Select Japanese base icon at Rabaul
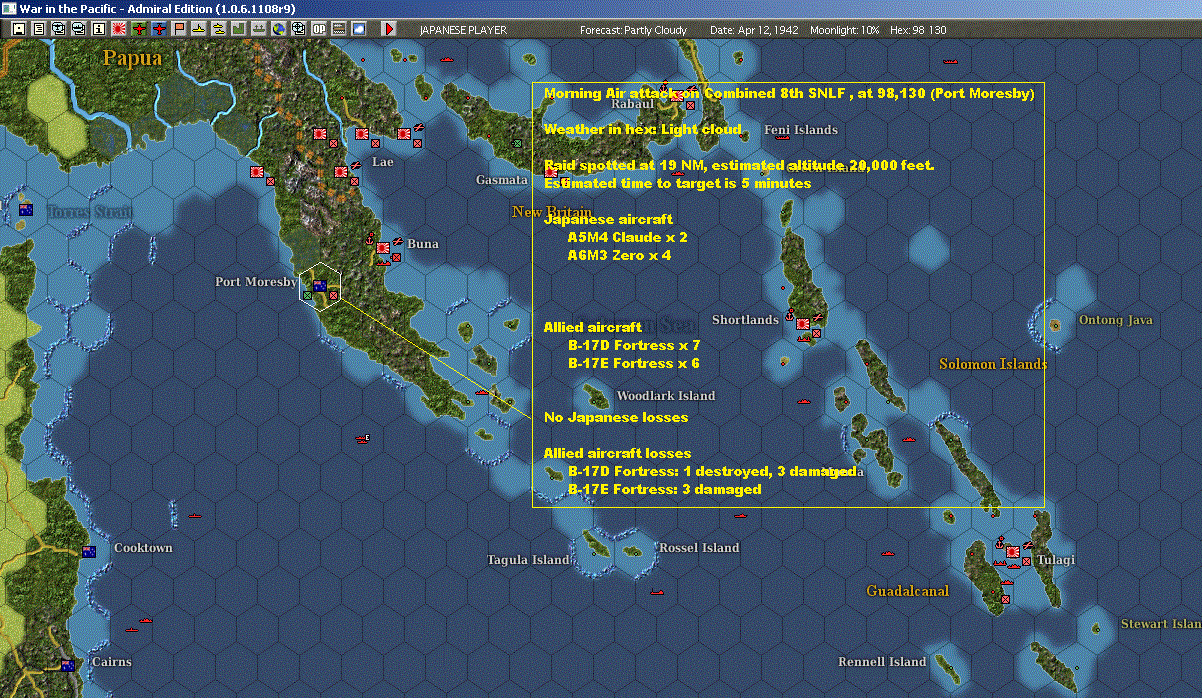Viewport: 1202px width, 698px height. click(677, 96)
